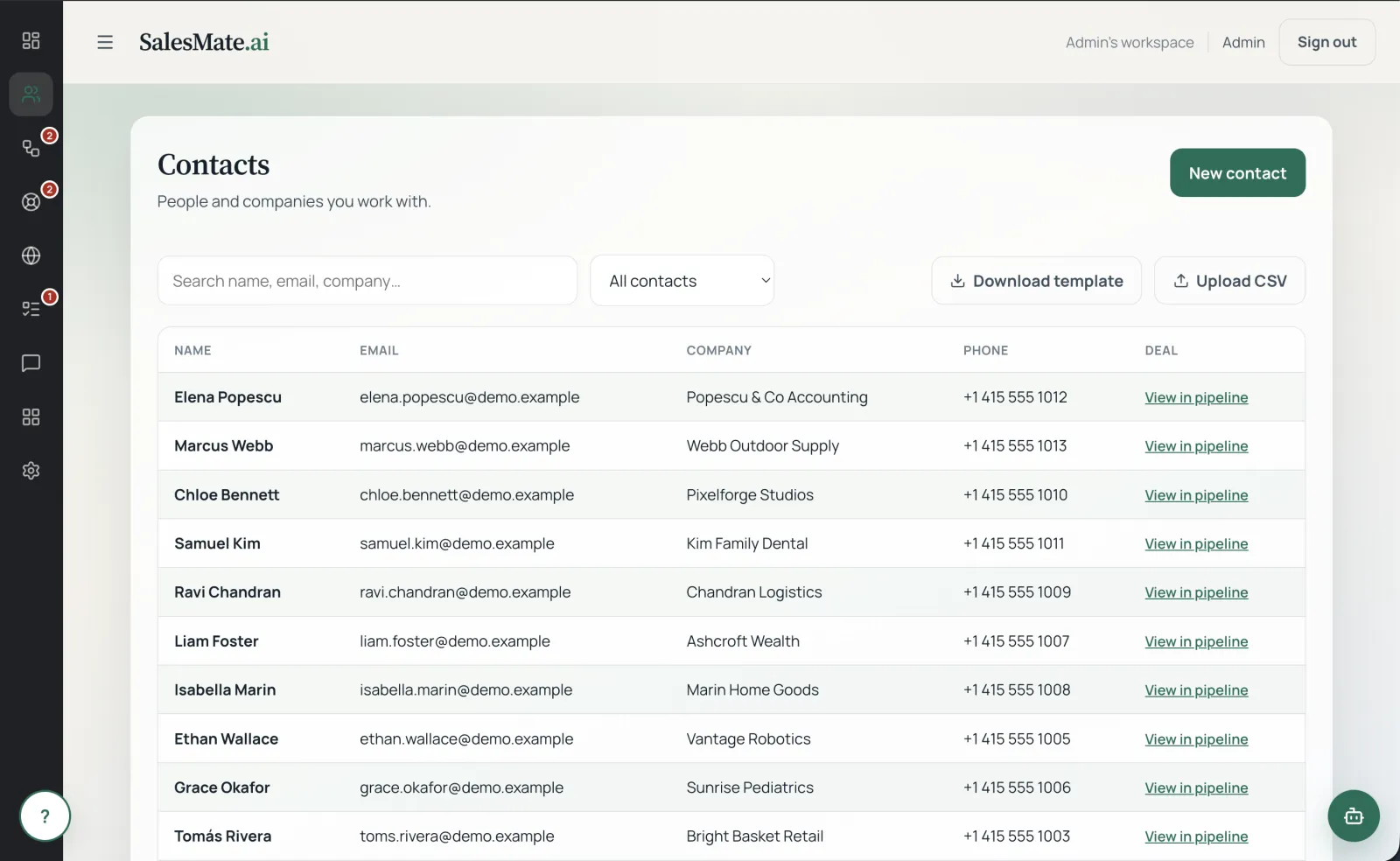1400x861 pixels.
Task: Expand the All contacts filter dropdown
Action: coord(682,281)
